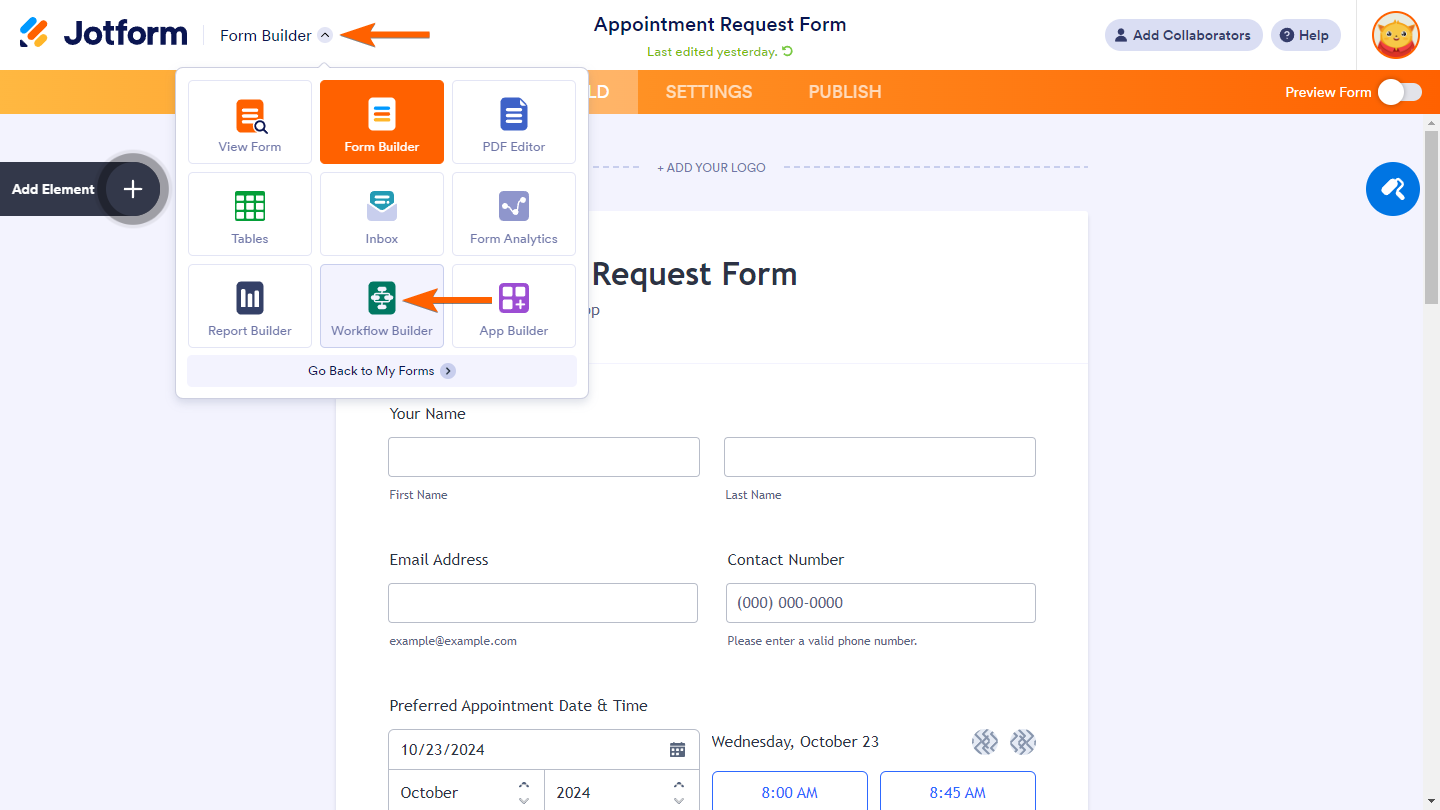This screenshot has width=1440, height=810.
Task: Open Jotform Tables
Action: click(250, 214)
